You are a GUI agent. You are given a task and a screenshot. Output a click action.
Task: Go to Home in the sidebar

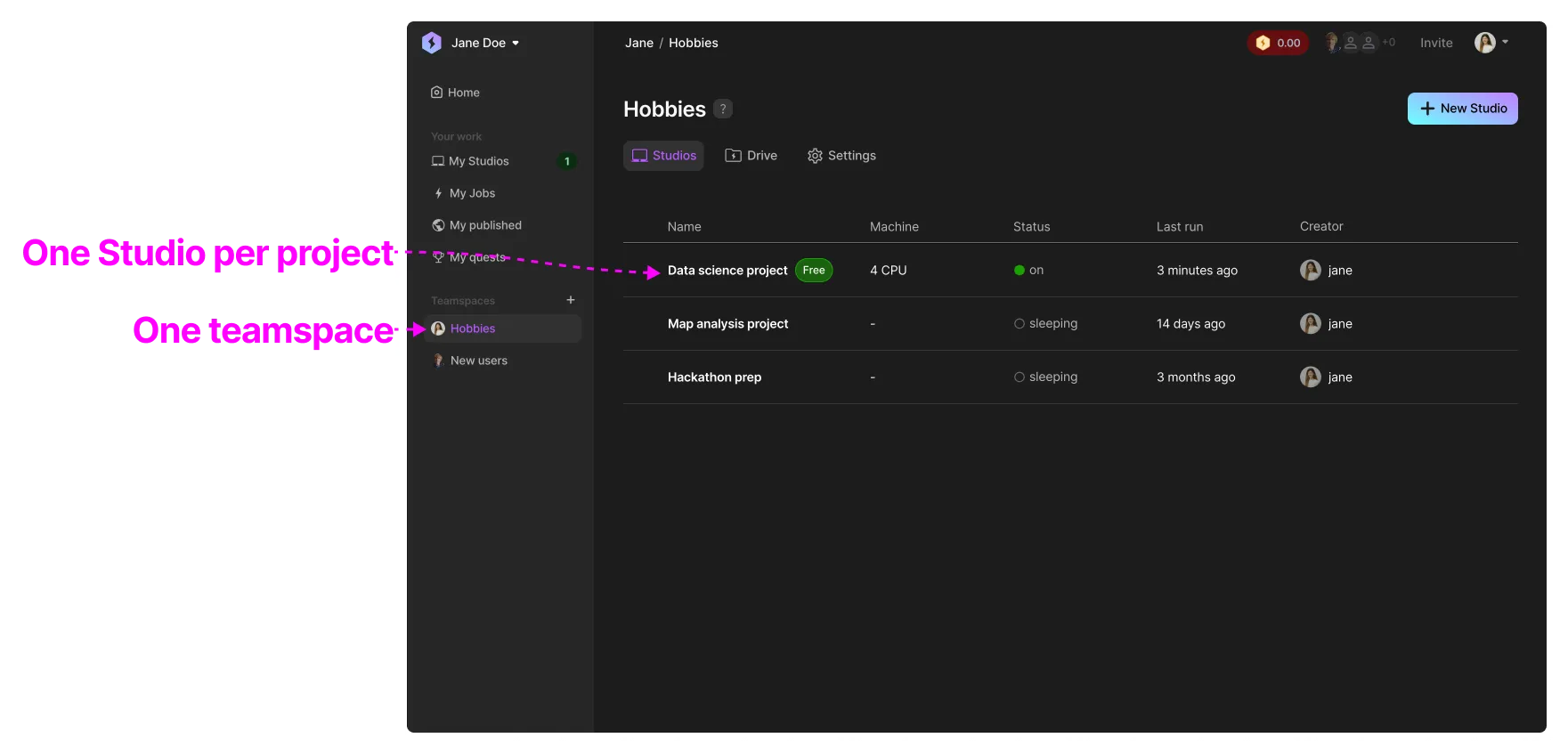pos(455,93)
